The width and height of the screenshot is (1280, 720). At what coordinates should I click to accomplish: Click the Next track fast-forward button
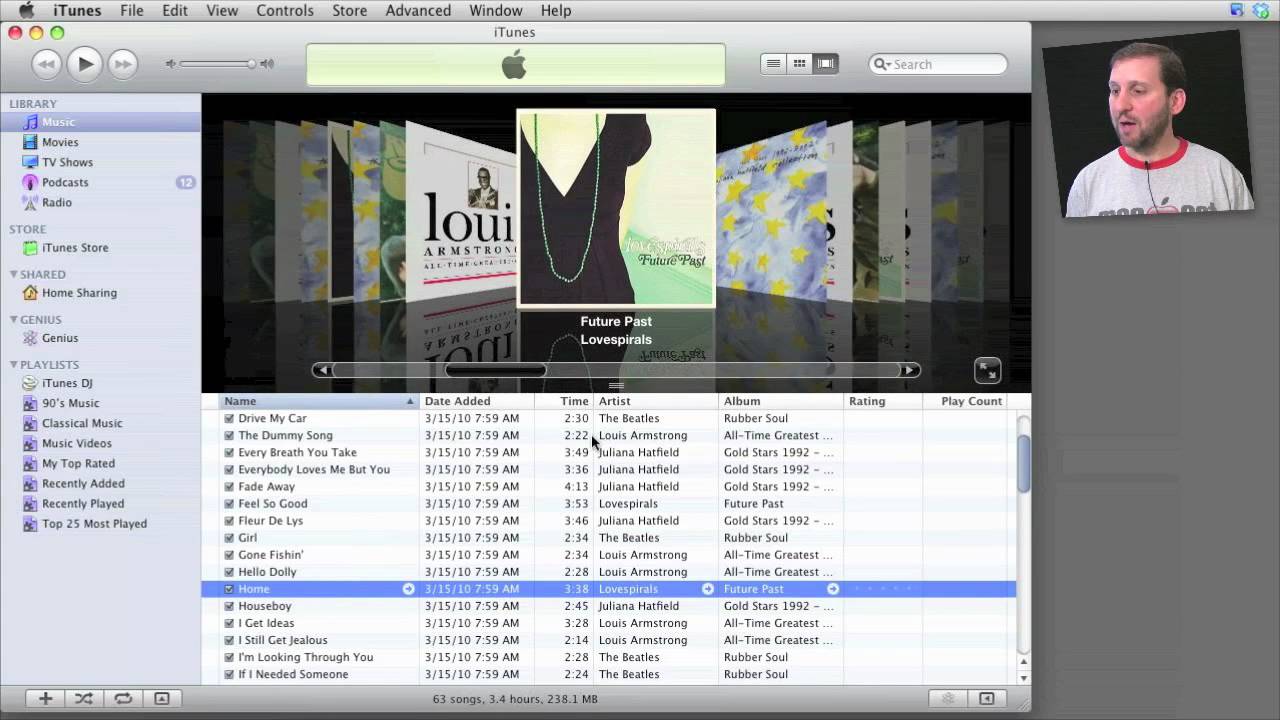coord(122,64)
